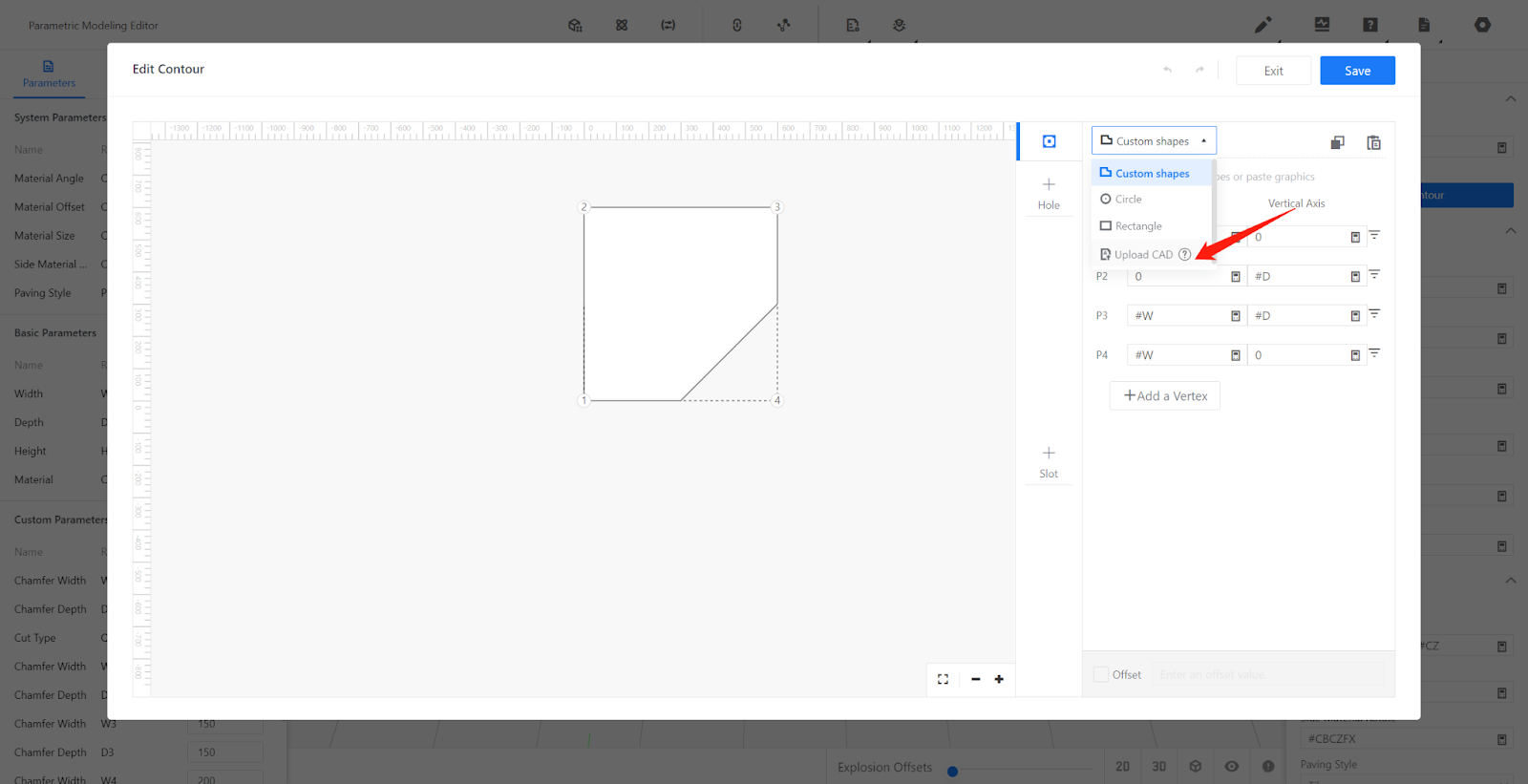Screen dimensions: 1528x784
Task: Choose Circle from the shape list
Action: click(1128, 200)
